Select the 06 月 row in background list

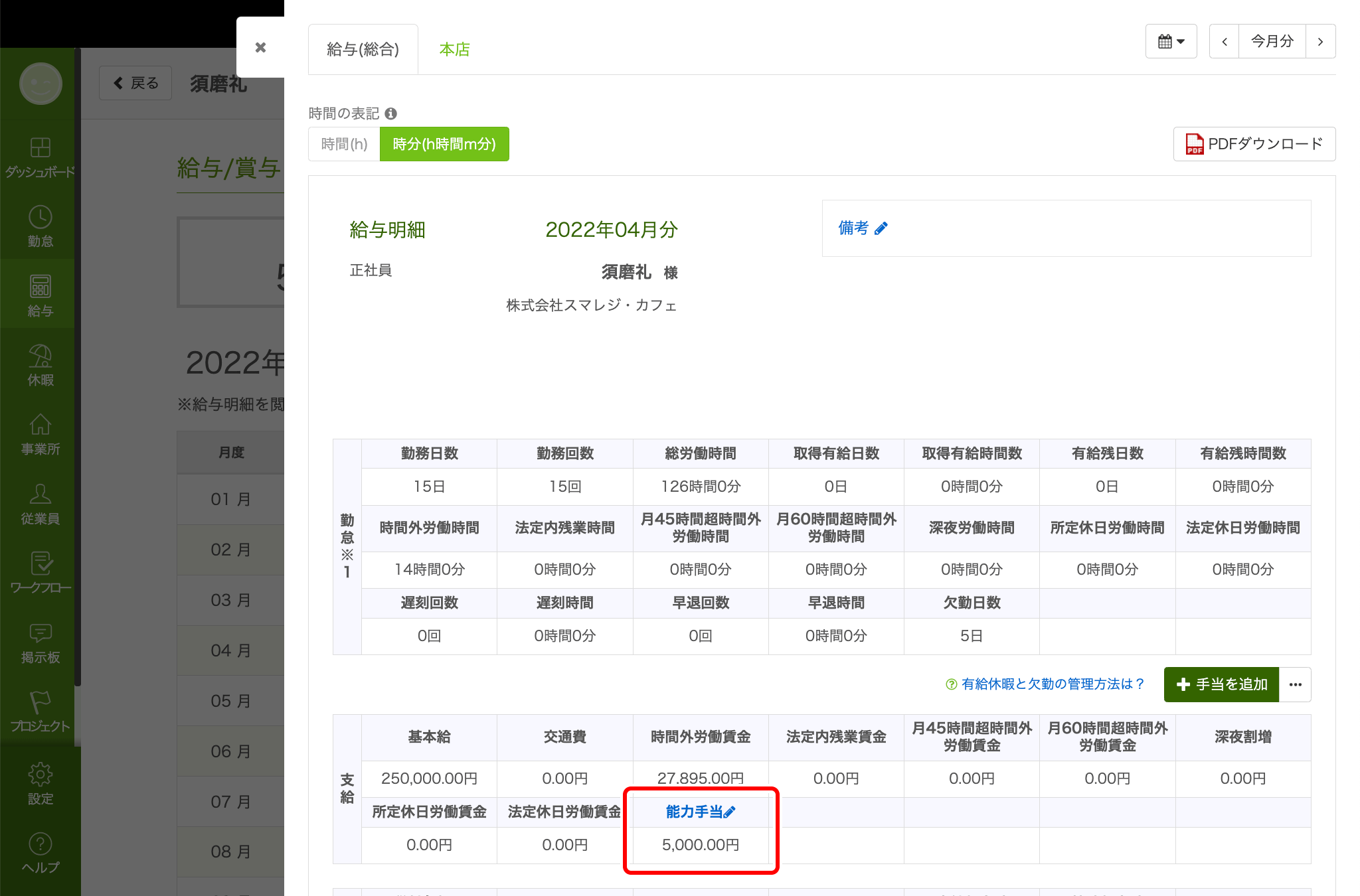pos(230,751)
